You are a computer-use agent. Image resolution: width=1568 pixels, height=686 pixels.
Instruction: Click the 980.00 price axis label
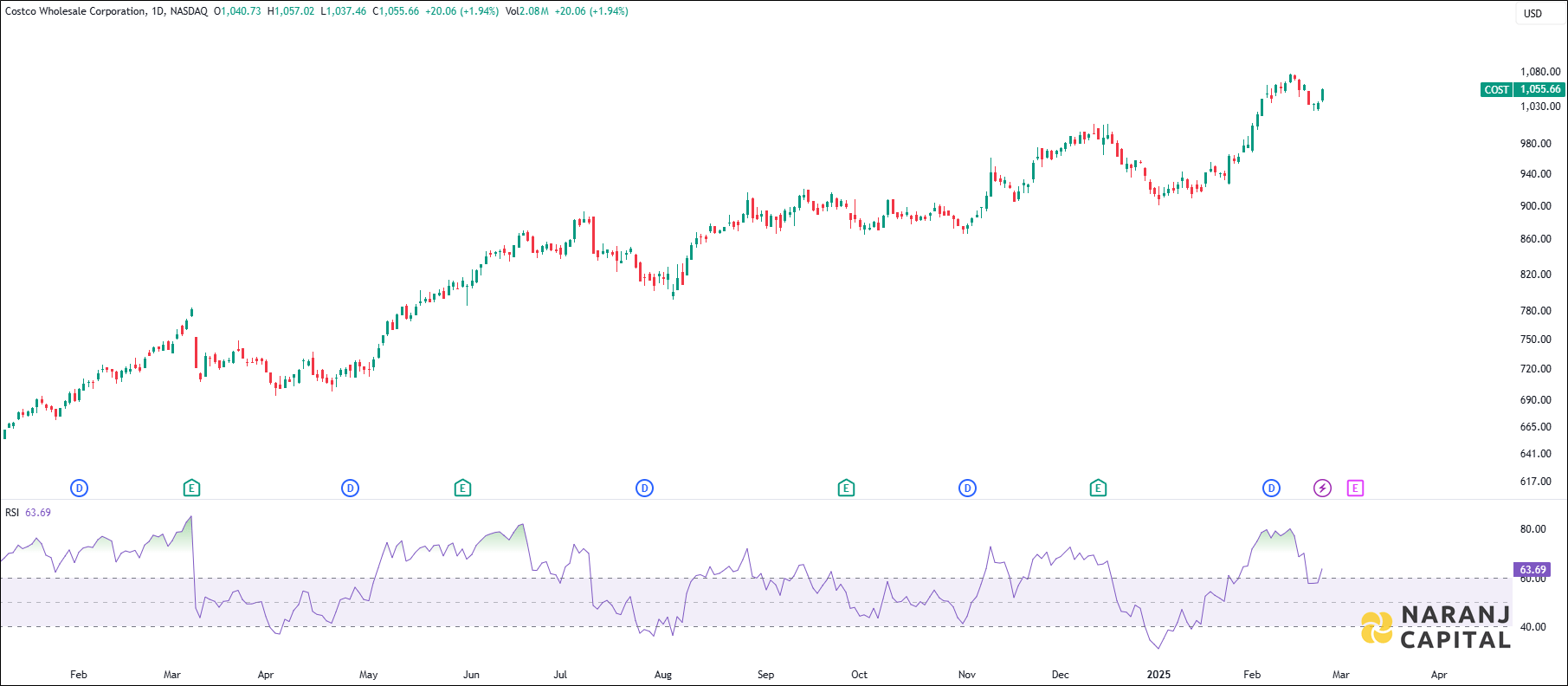pyautogui.click(x=1535, y=144)
